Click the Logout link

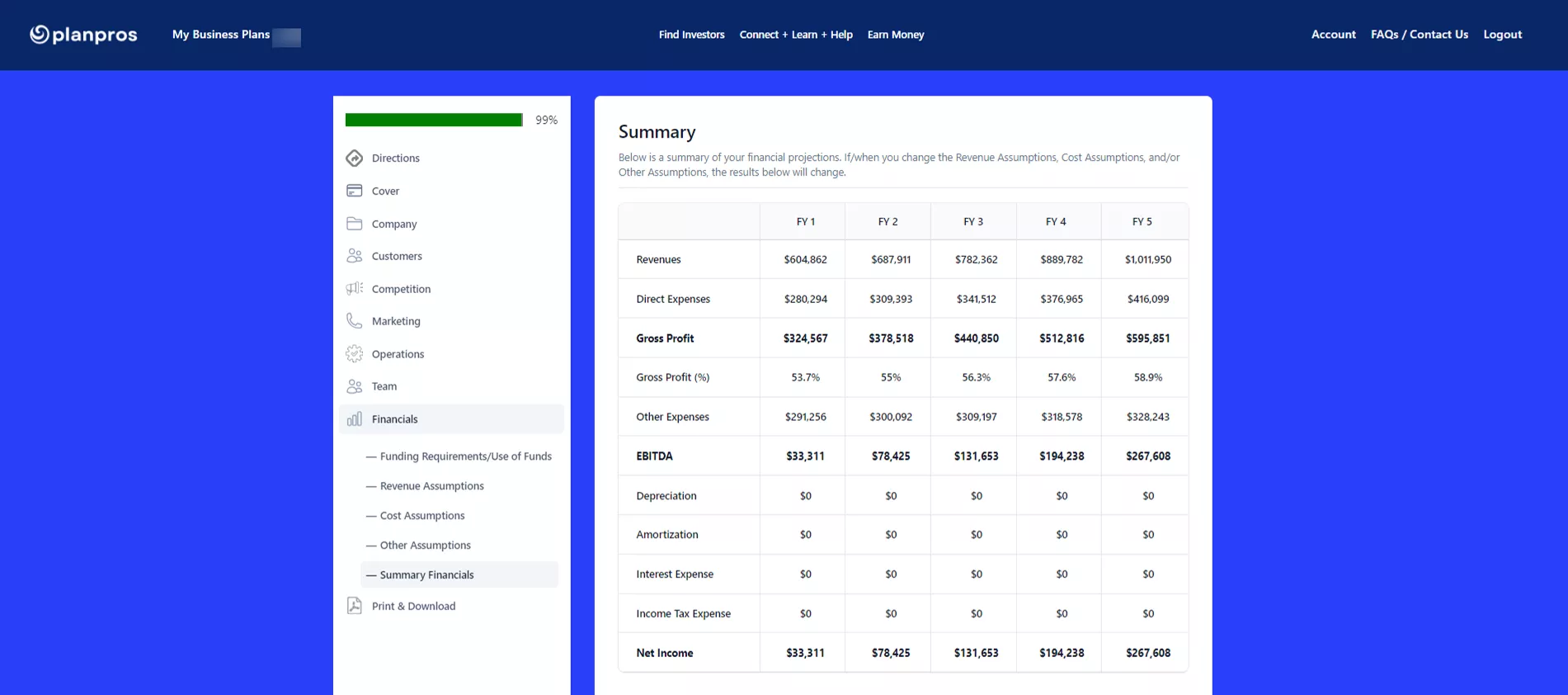pos(1502,35)
